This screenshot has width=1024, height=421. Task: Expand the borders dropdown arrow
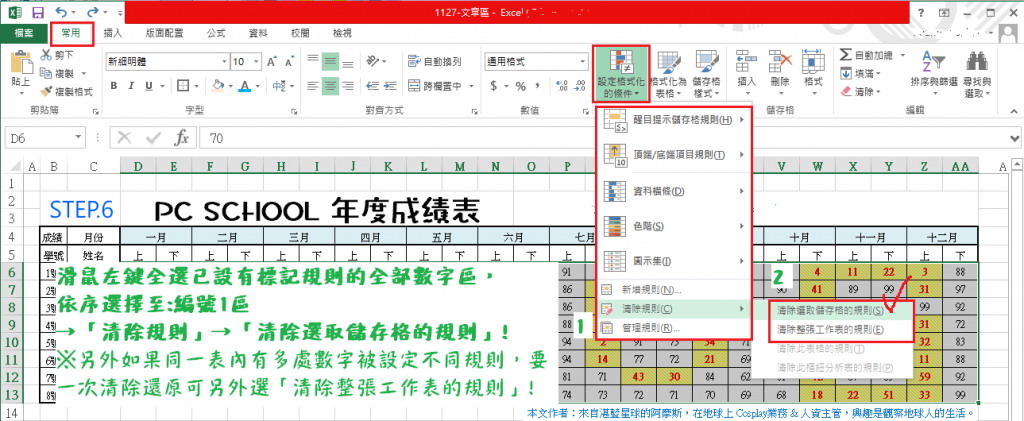(196, 86)
